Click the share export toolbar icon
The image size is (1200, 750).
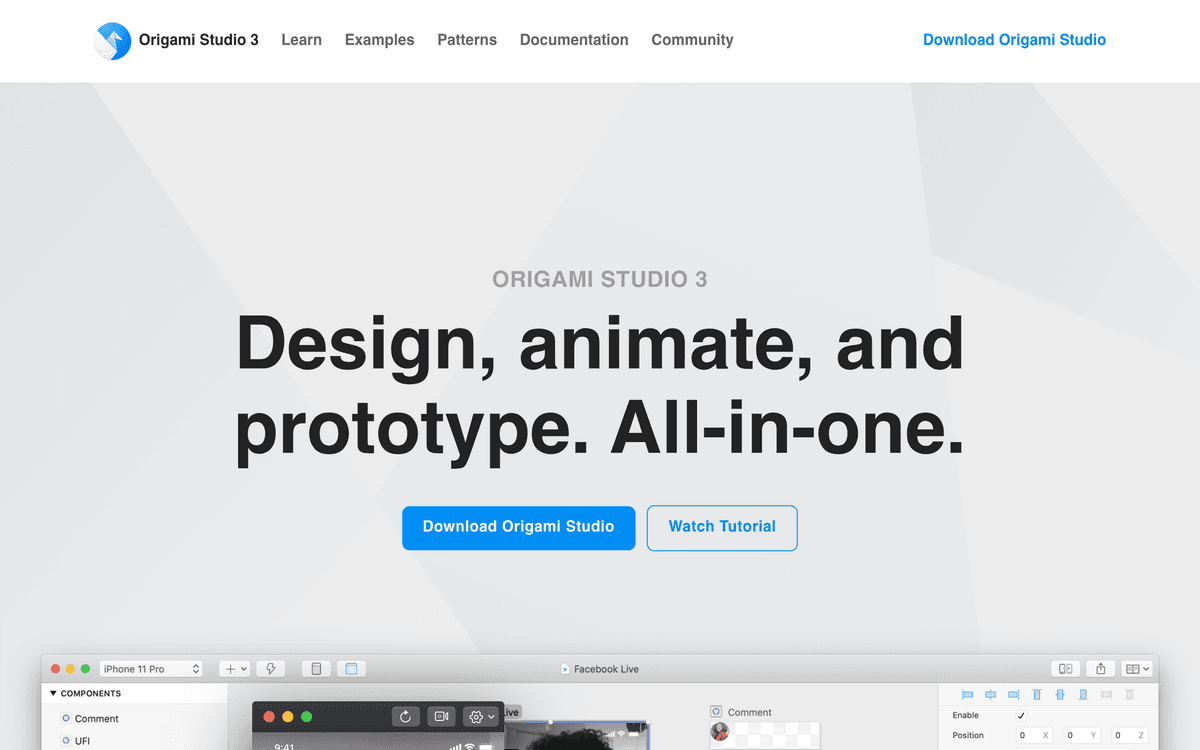1101,669
